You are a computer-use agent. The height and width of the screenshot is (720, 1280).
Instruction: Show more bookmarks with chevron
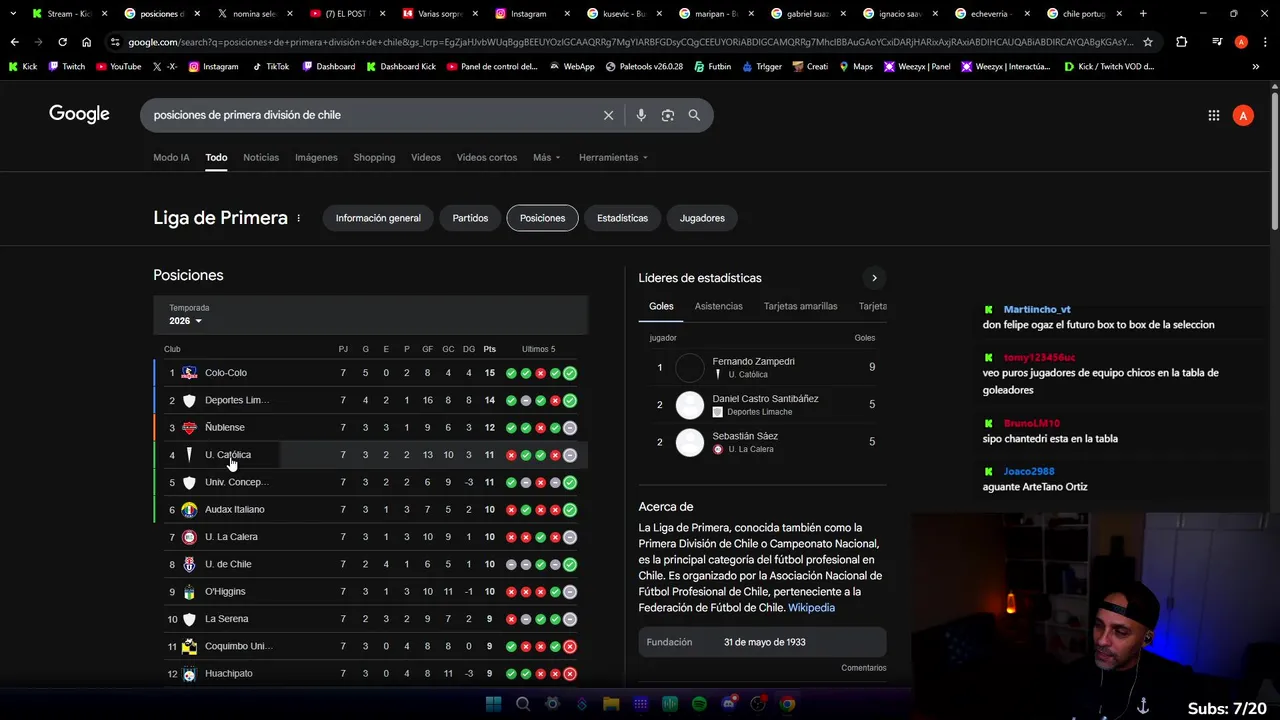[x=1256, y=66]
